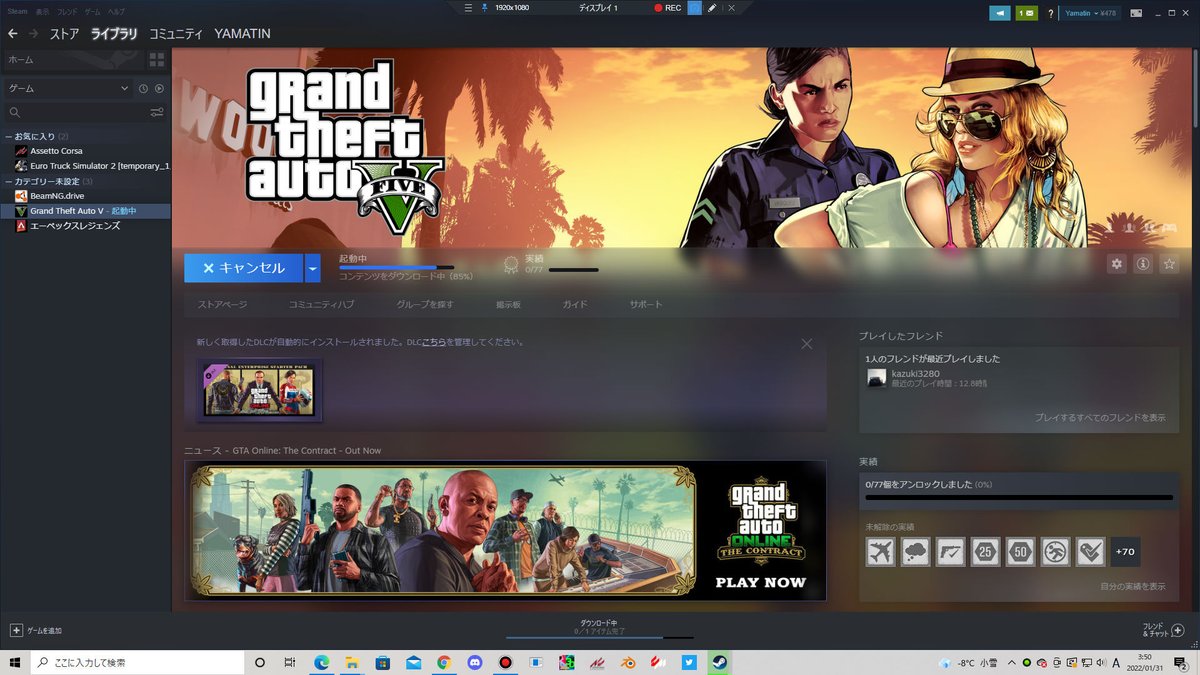Open Discord from the taskbar

pos(475,662)
